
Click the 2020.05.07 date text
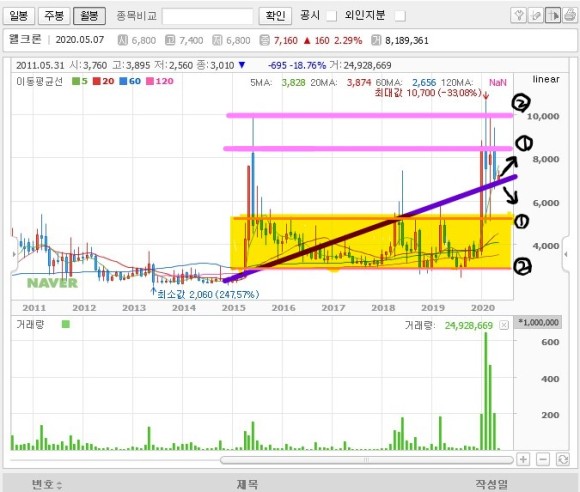[x=80, y=40]
